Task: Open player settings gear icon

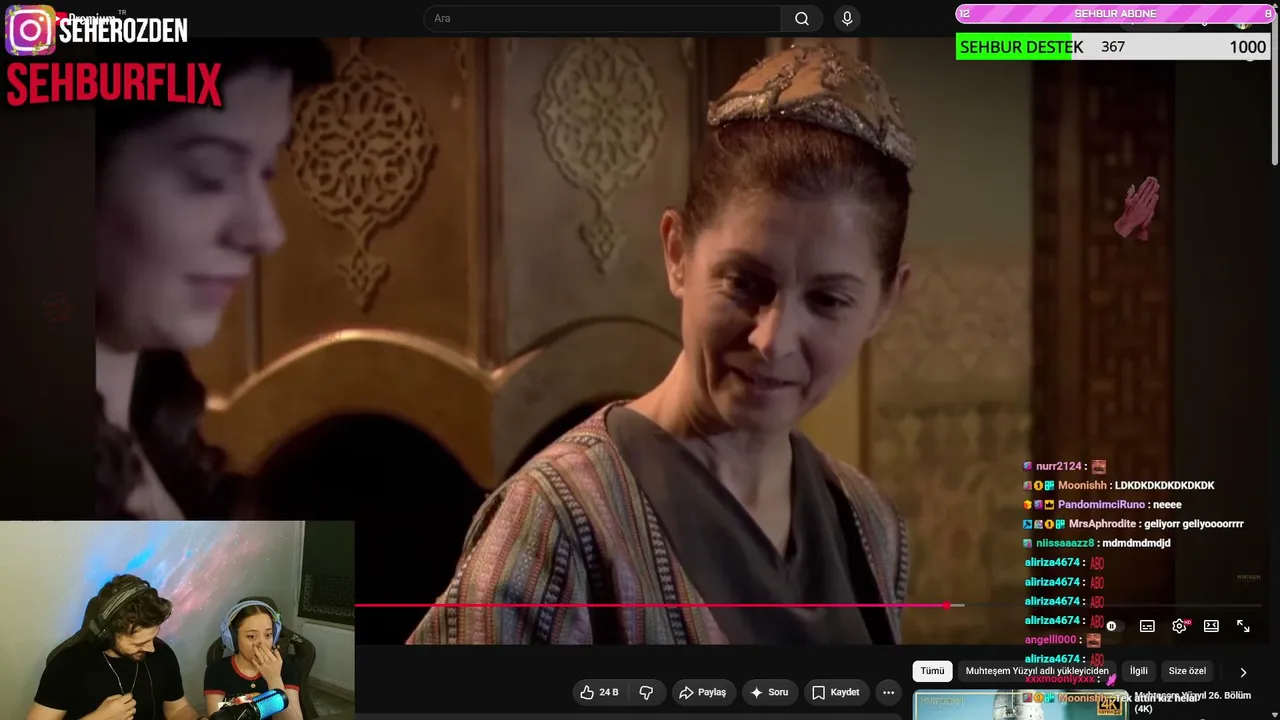Action: (x=1179, y=626)
